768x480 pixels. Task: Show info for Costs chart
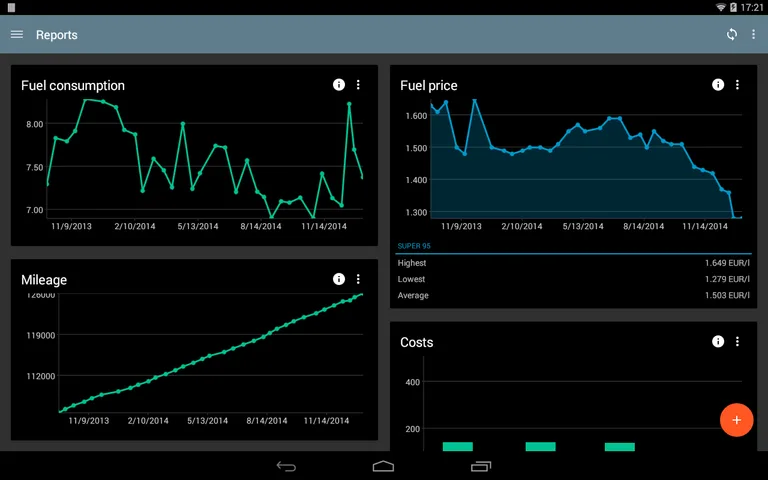[x=718, y=342]
